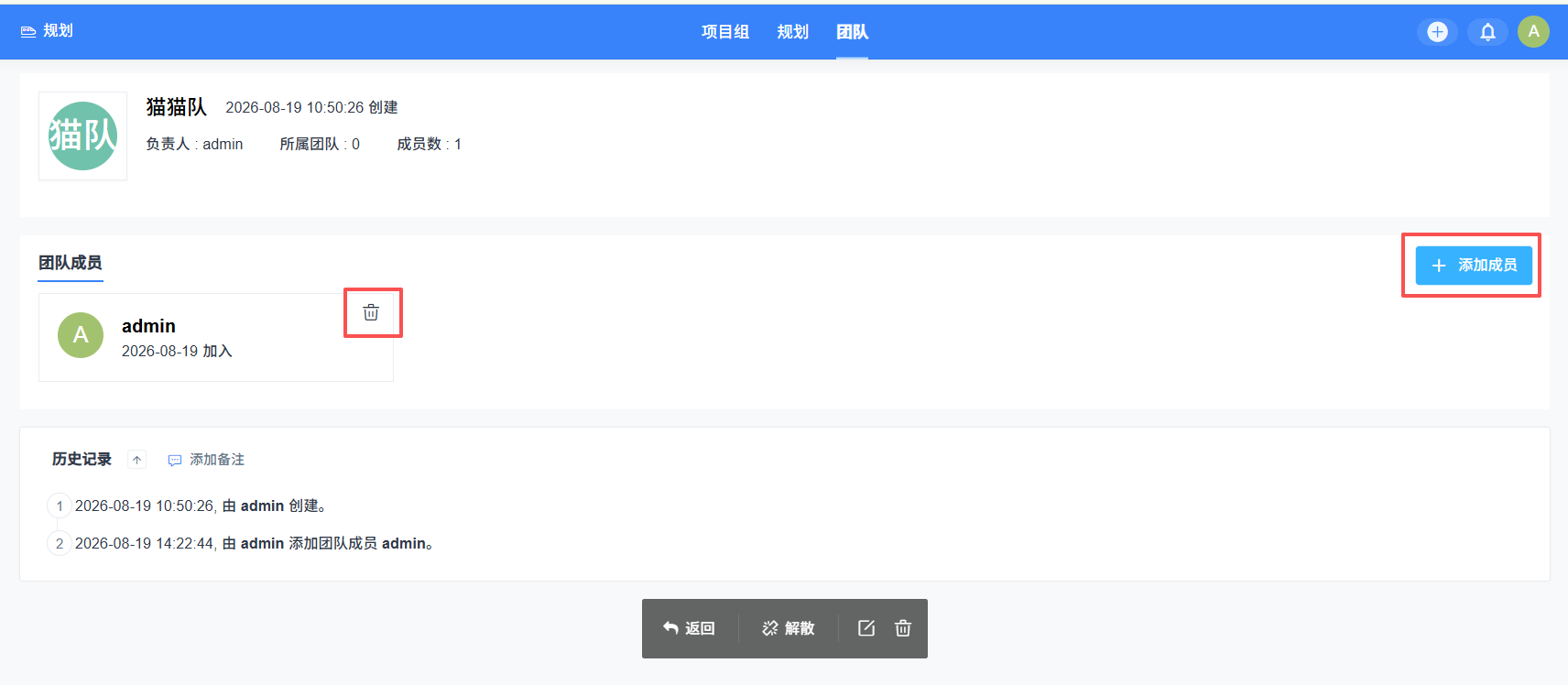This screenshot has height=685, width=1568.
Task: Click the plus create icon in header
Action: [1437, 32]
